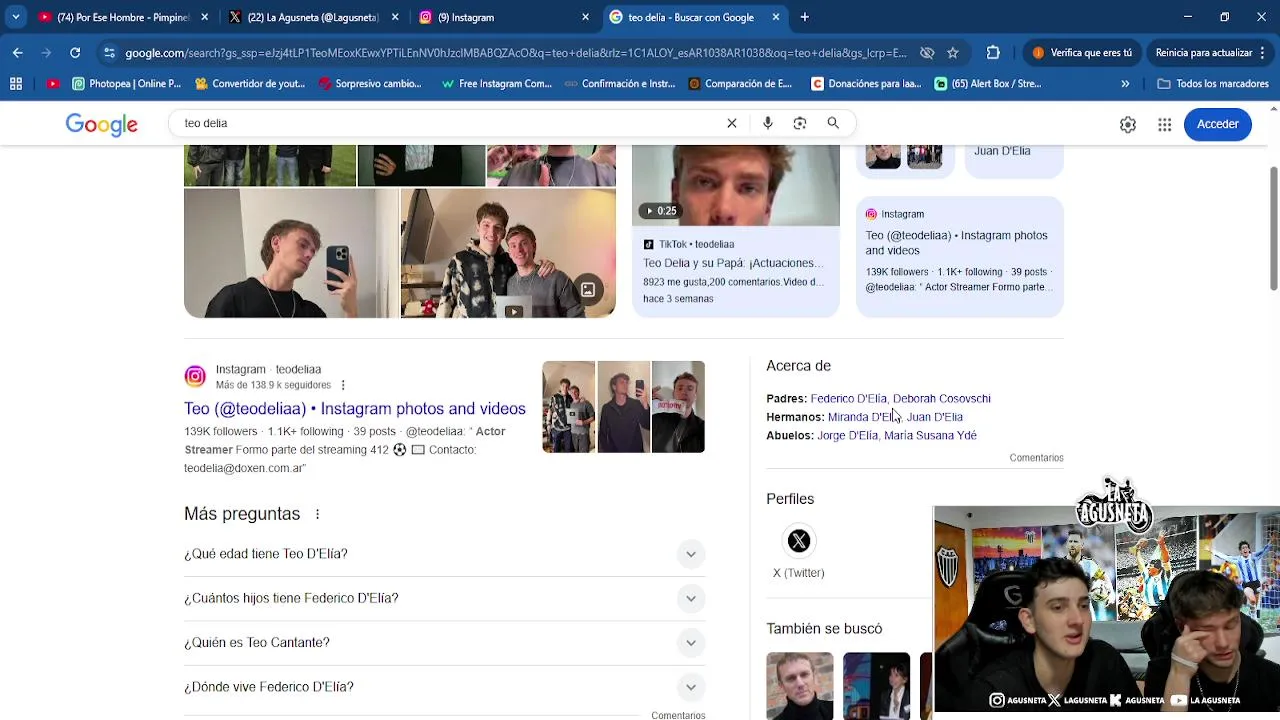Open María Susana Ydé link

pyautogui.click(x=930, y=436)
